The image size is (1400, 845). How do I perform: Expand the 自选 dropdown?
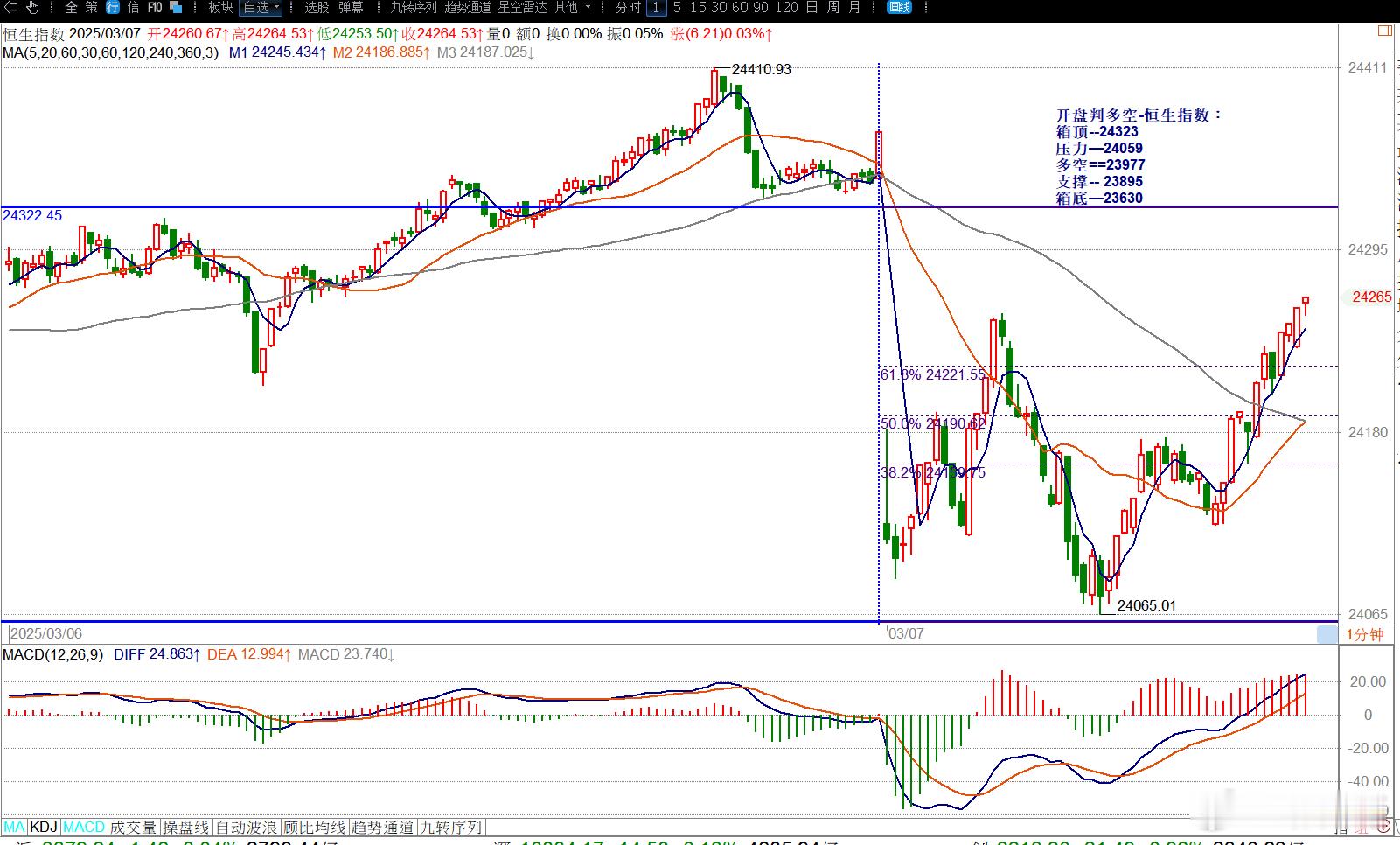pos(261,8)
